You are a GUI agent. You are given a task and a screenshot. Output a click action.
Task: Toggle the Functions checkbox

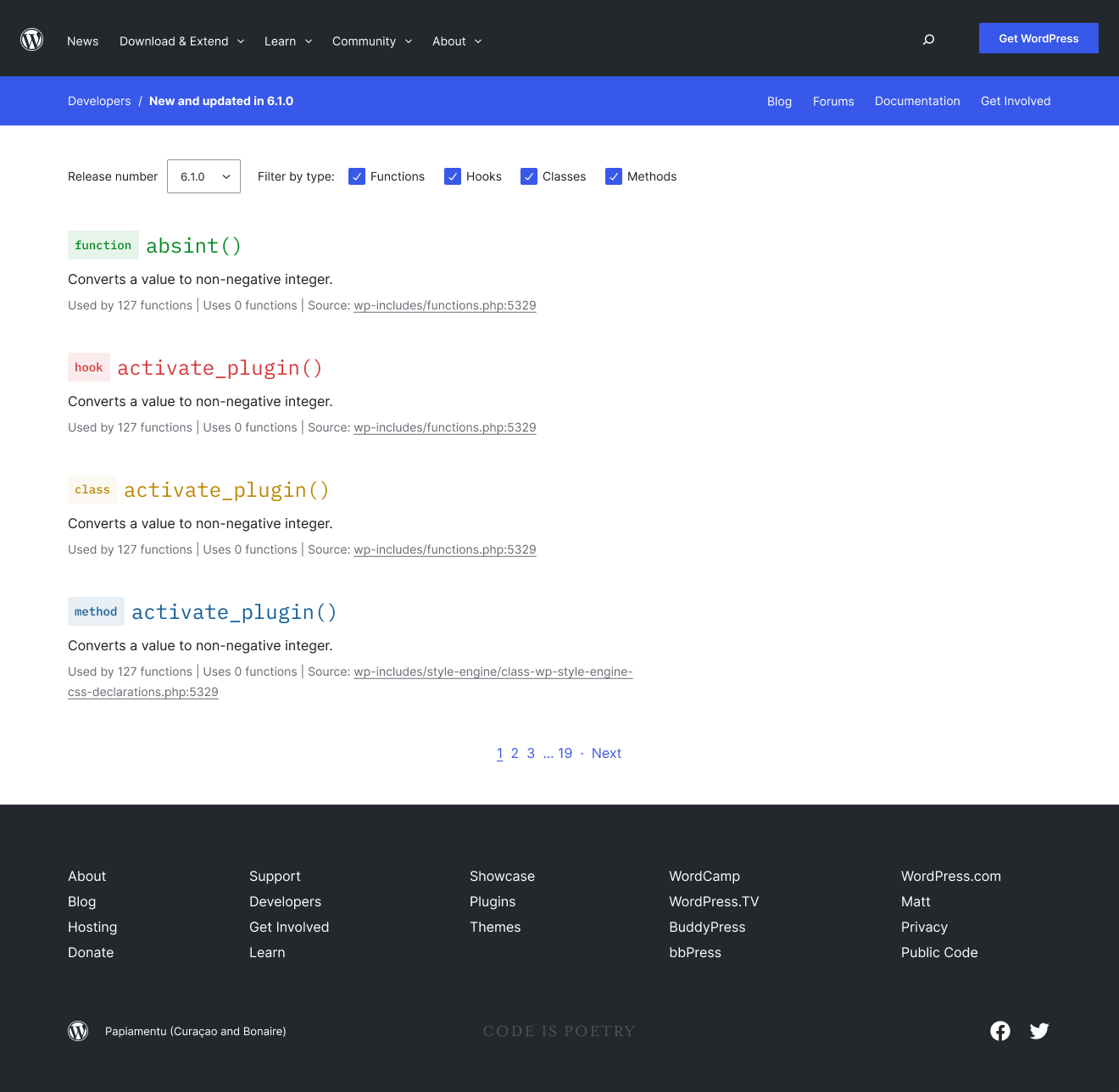pos(357,176)
